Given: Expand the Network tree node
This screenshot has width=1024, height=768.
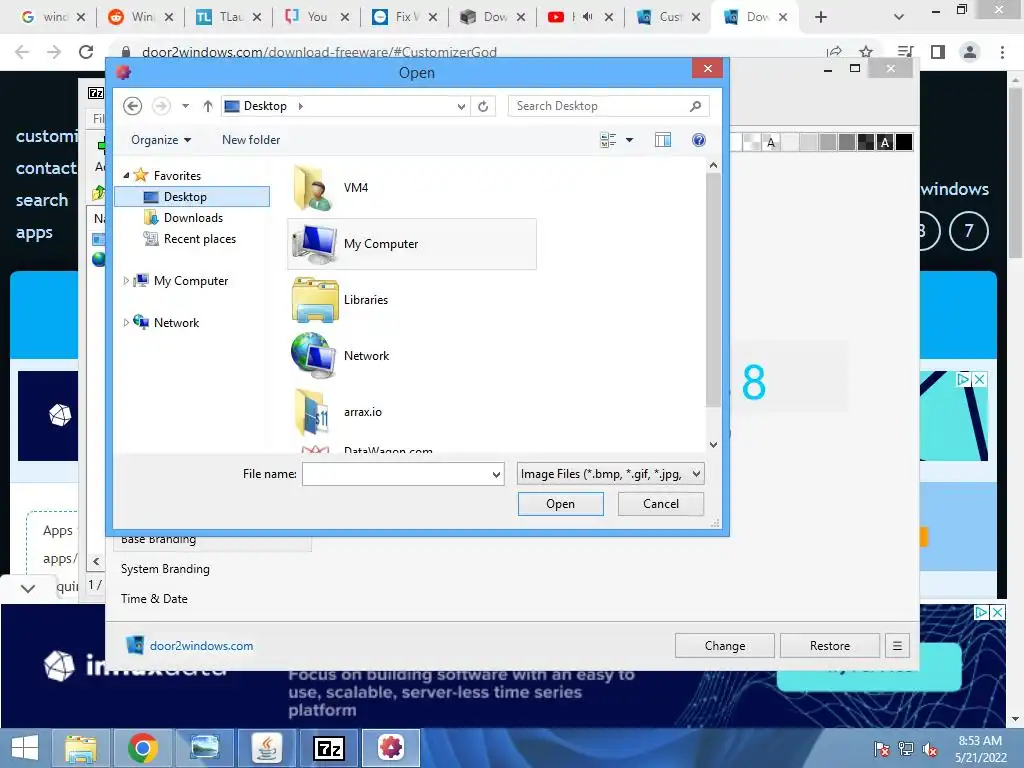Looking at the screenshot, I should point(126,323).
